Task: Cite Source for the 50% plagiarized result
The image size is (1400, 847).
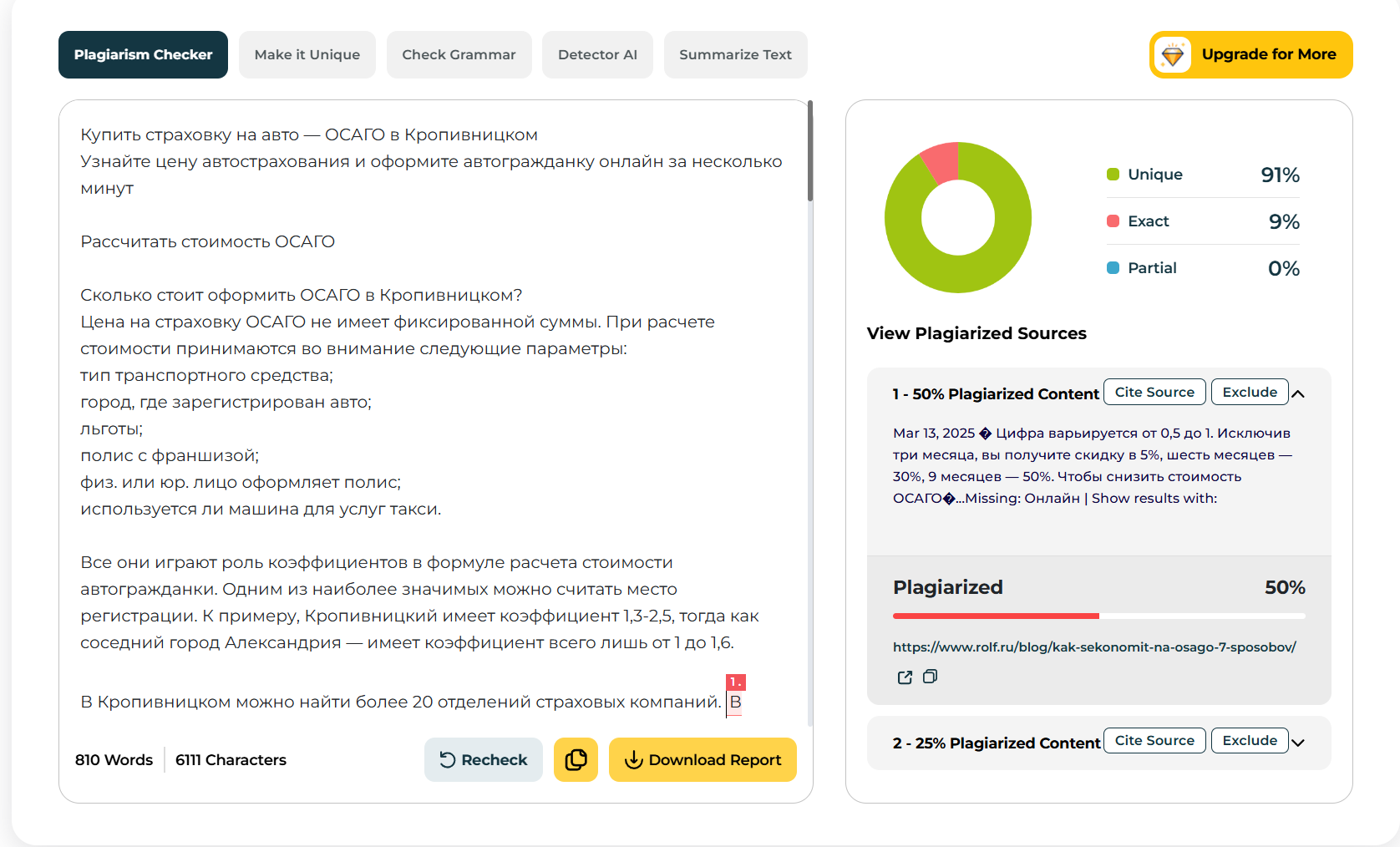Action: [x=1154, y=392]
